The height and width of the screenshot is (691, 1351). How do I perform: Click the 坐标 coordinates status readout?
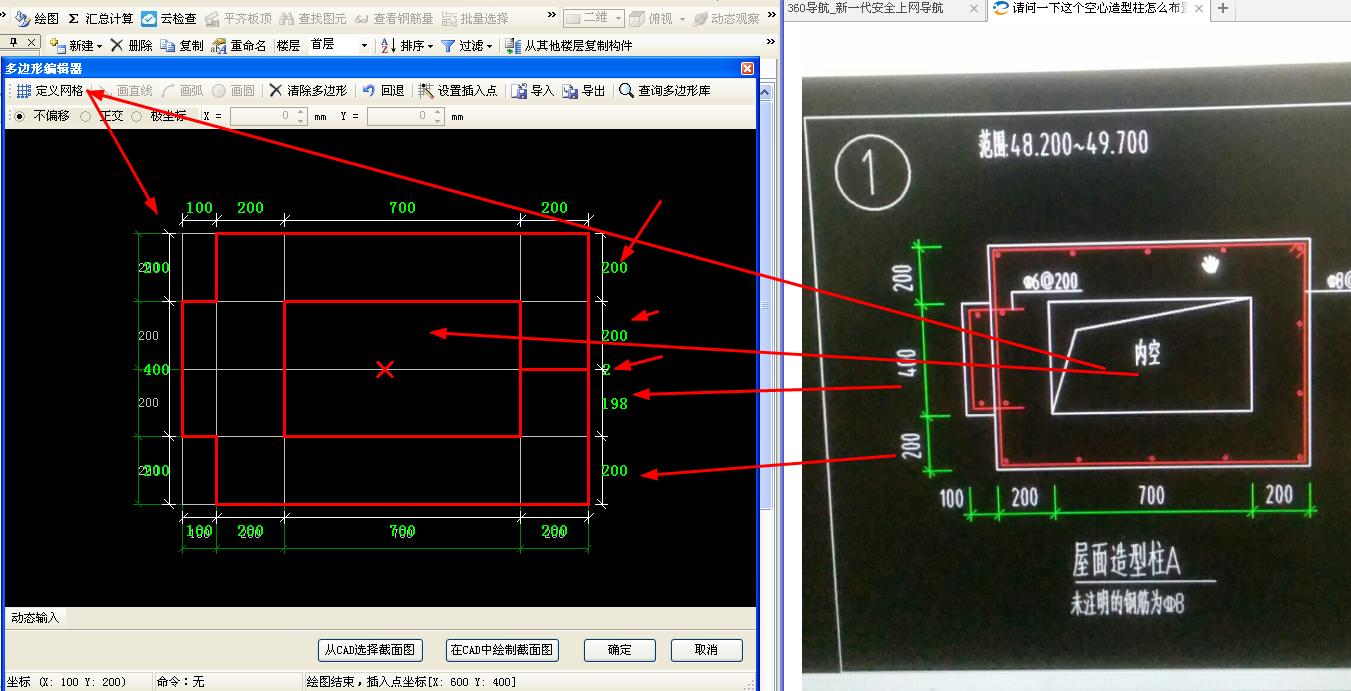[x=67, y=682]
